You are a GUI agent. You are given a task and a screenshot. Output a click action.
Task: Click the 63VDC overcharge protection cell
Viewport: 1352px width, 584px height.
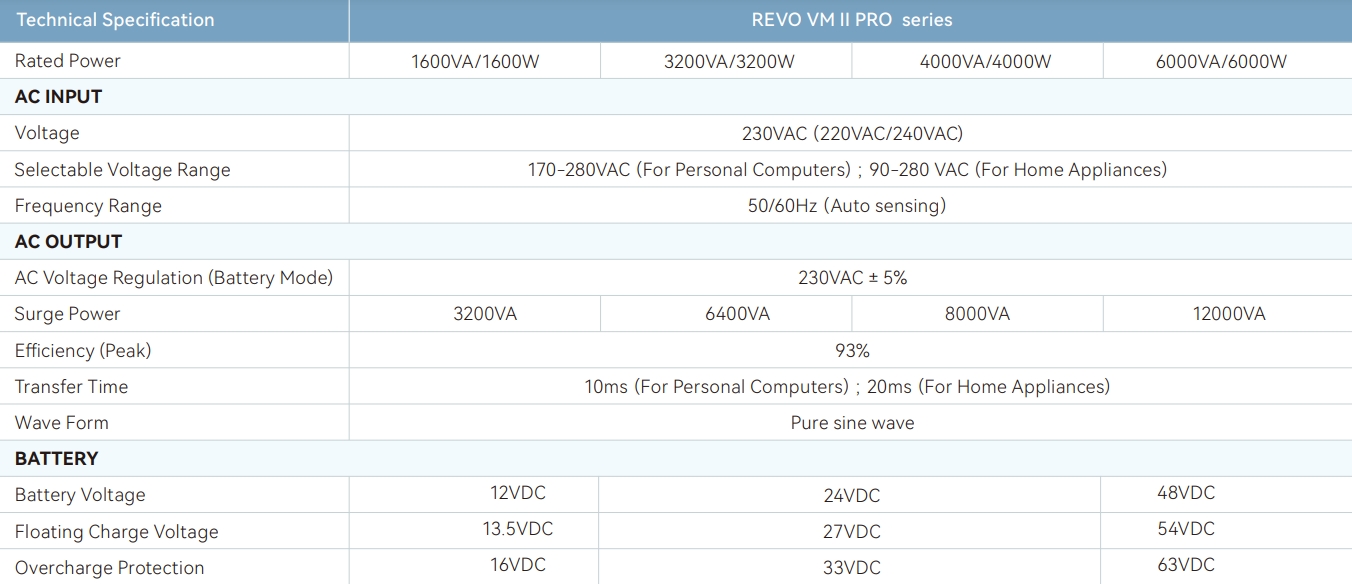click(1186, 565)
